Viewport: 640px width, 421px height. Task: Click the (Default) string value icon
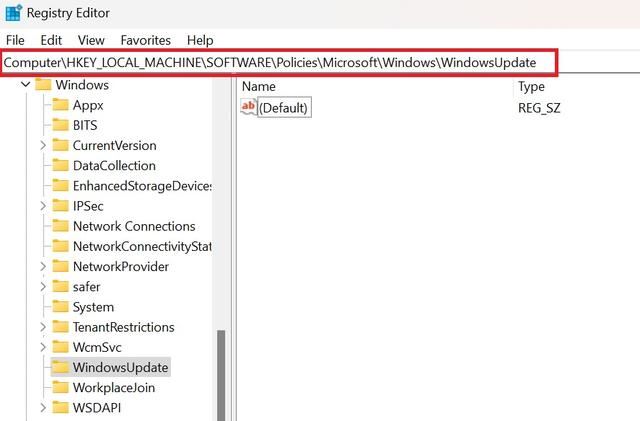point(249,107)
